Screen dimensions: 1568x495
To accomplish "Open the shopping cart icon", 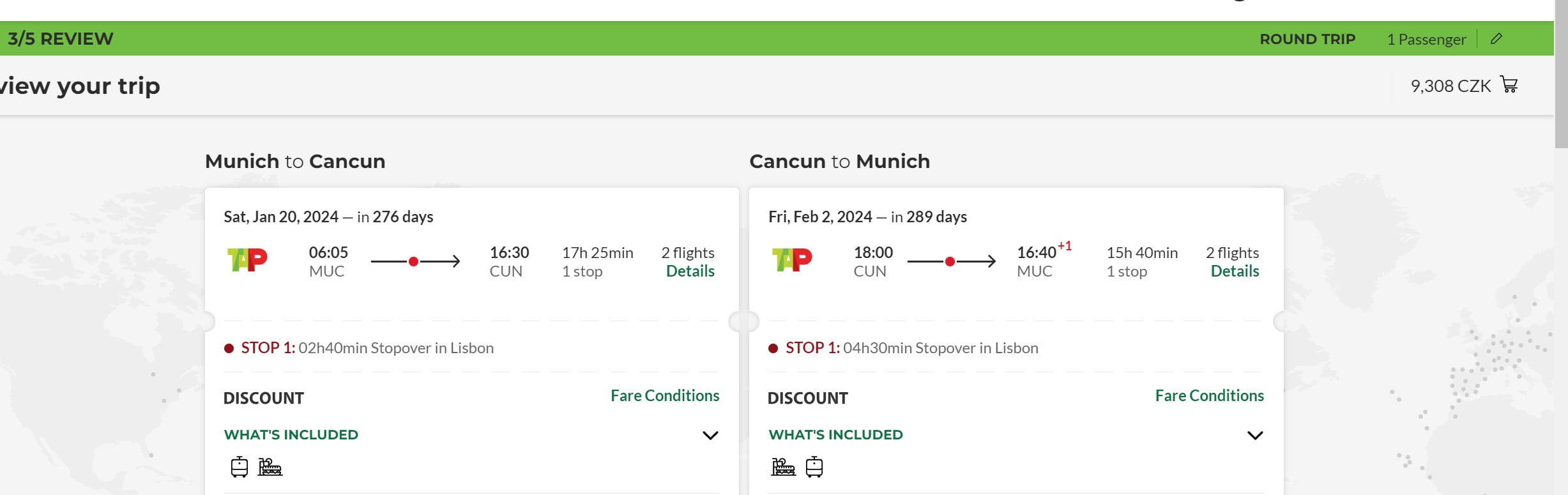I will click(1510, 85).
